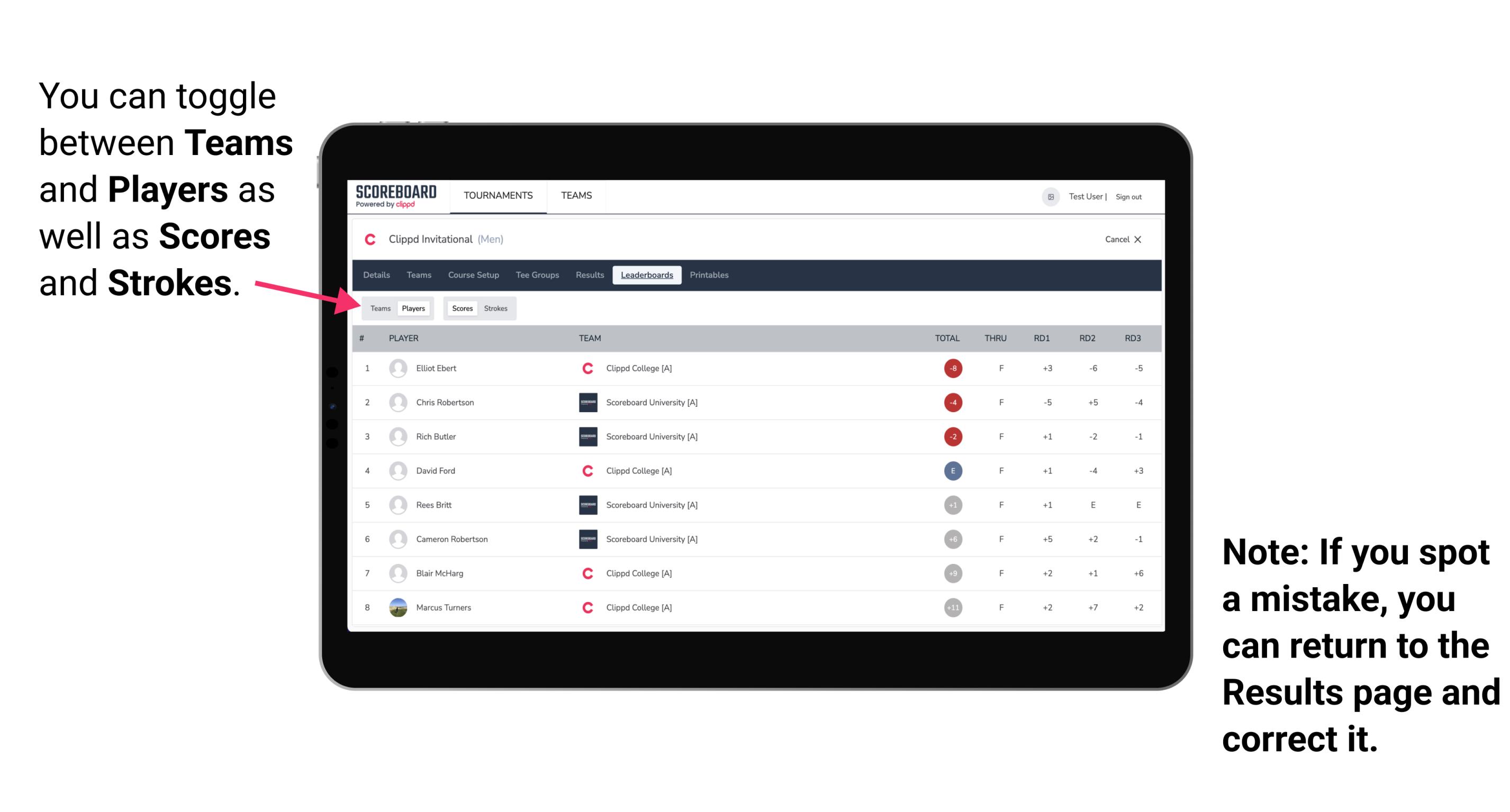Open the Leaderboards tab
The image size is (1510, 812).
pyautogui.click(x=647, y=274)
